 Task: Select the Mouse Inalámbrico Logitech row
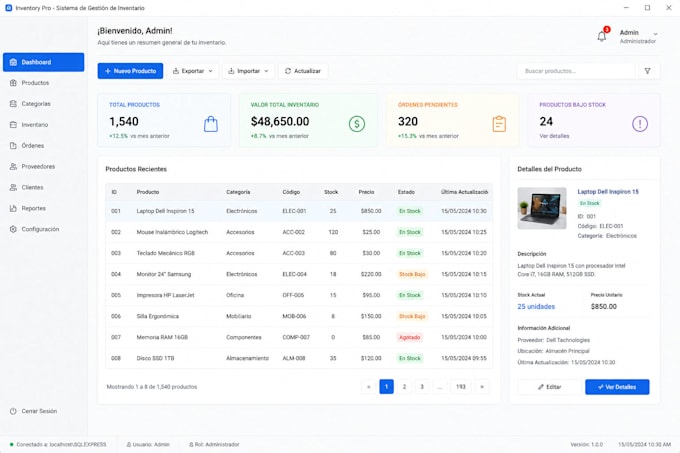tap(299, 232)
